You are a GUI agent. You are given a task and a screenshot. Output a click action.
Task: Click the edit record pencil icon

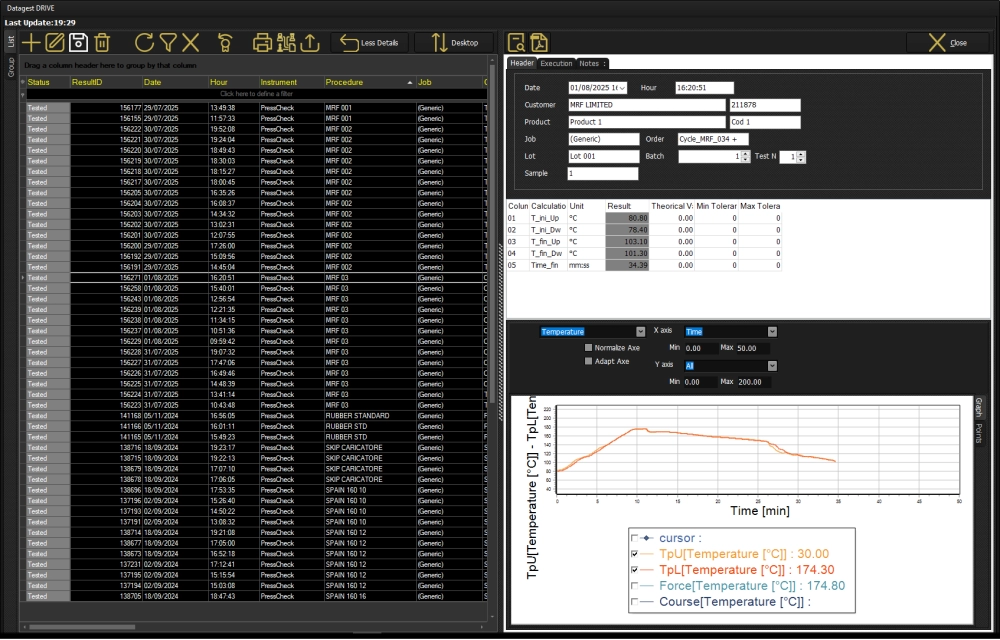[x=55, y=42]
